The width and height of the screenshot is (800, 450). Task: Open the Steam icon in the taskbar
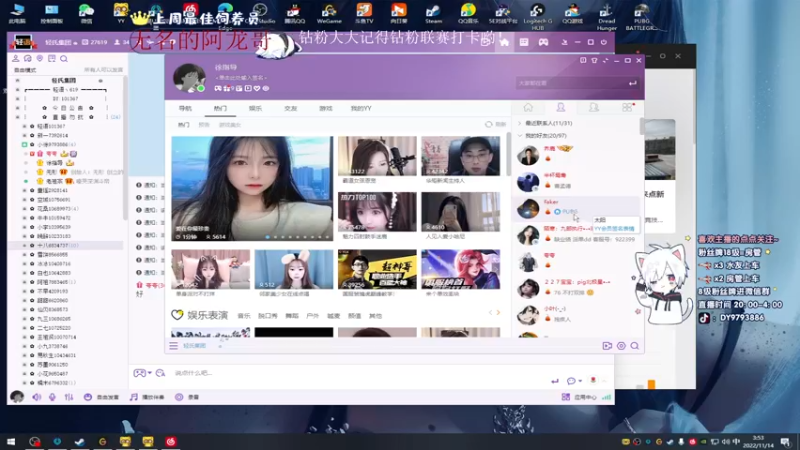(80, 441)
